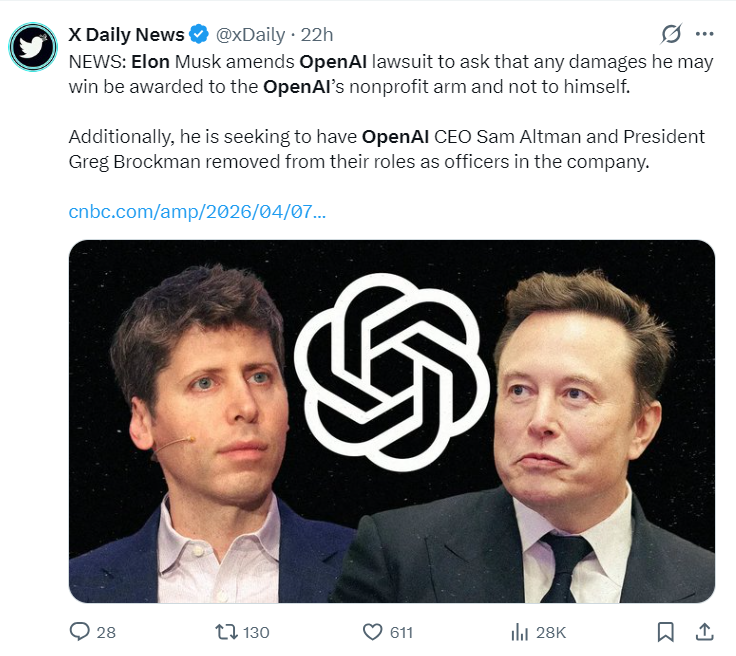Open the share upload icon
This screenshot has width=736, height=656.
pos(704,632)
